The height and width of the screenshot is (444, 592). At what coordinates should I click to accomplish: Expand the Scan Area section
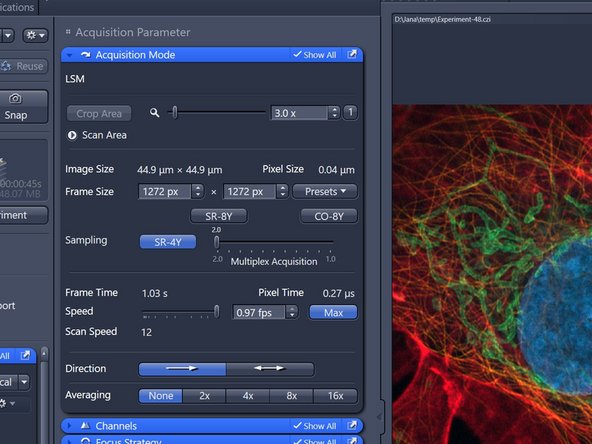click(x=72, y=135)
